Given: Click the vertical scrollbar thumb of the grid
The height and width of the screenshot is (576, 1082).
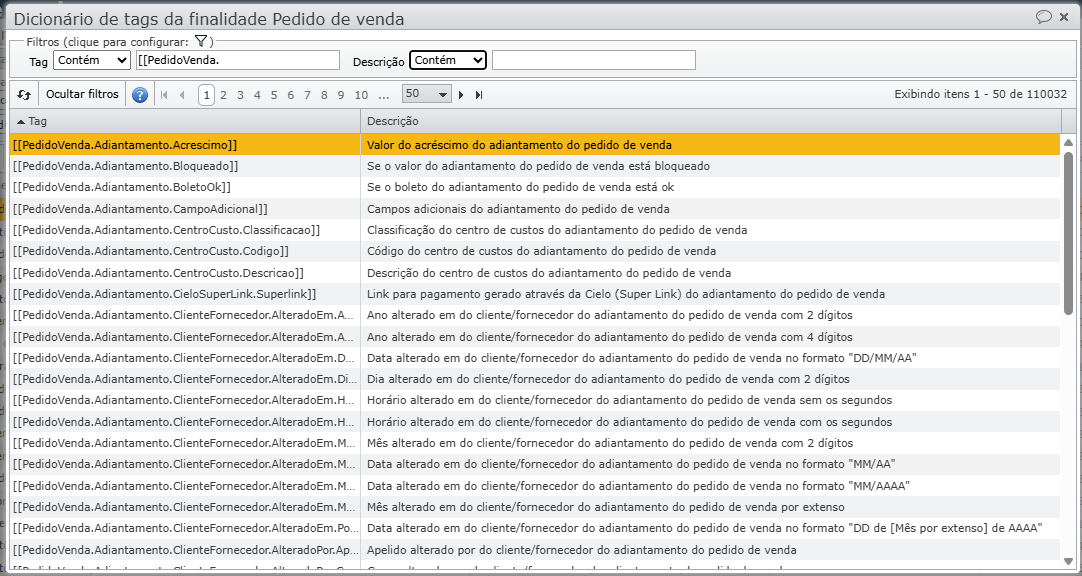Looking at the screenshot, I should click(x=1068, y=233).
